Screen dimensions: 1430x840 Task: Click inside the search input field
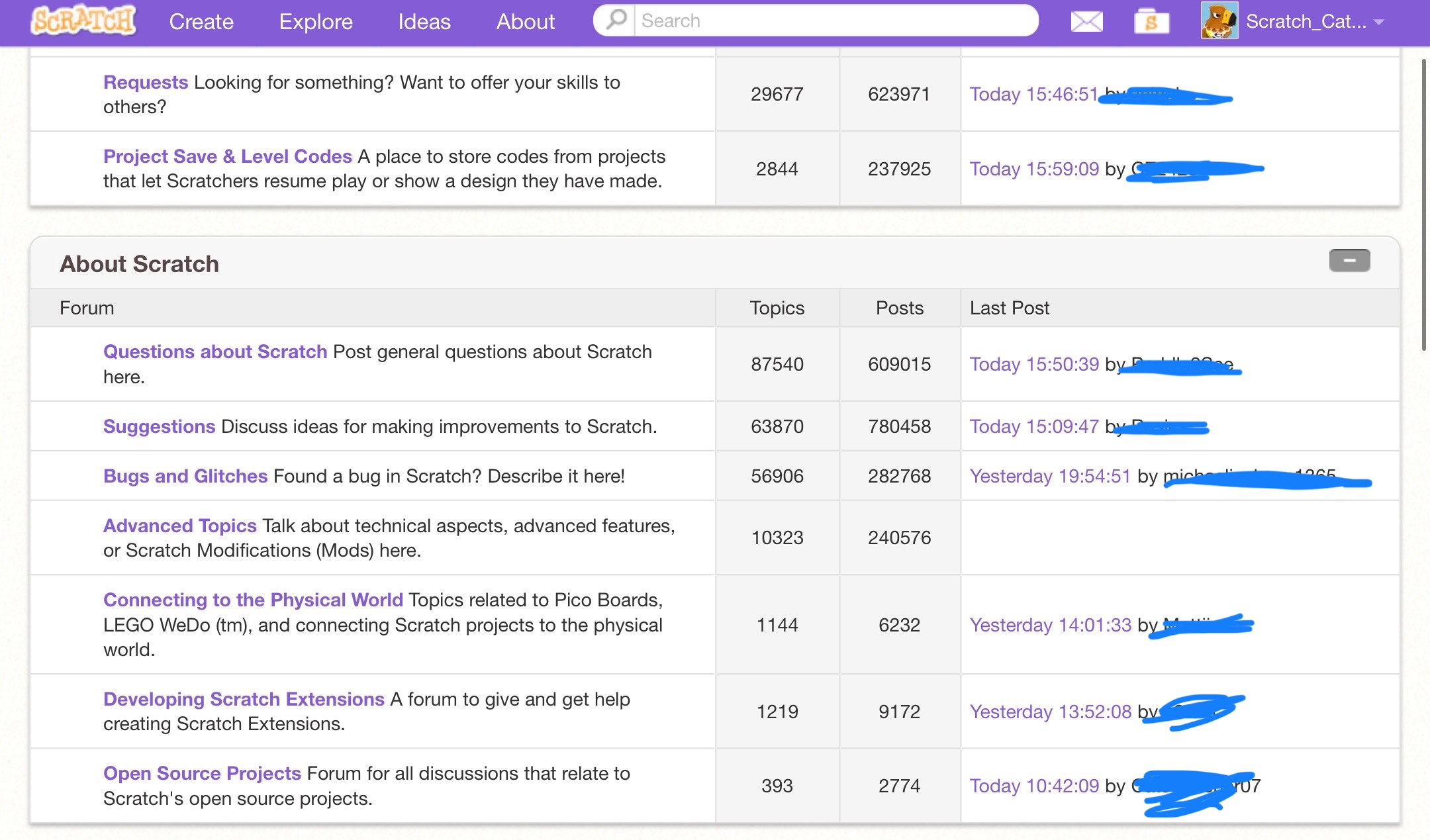[x=794, y=21]
